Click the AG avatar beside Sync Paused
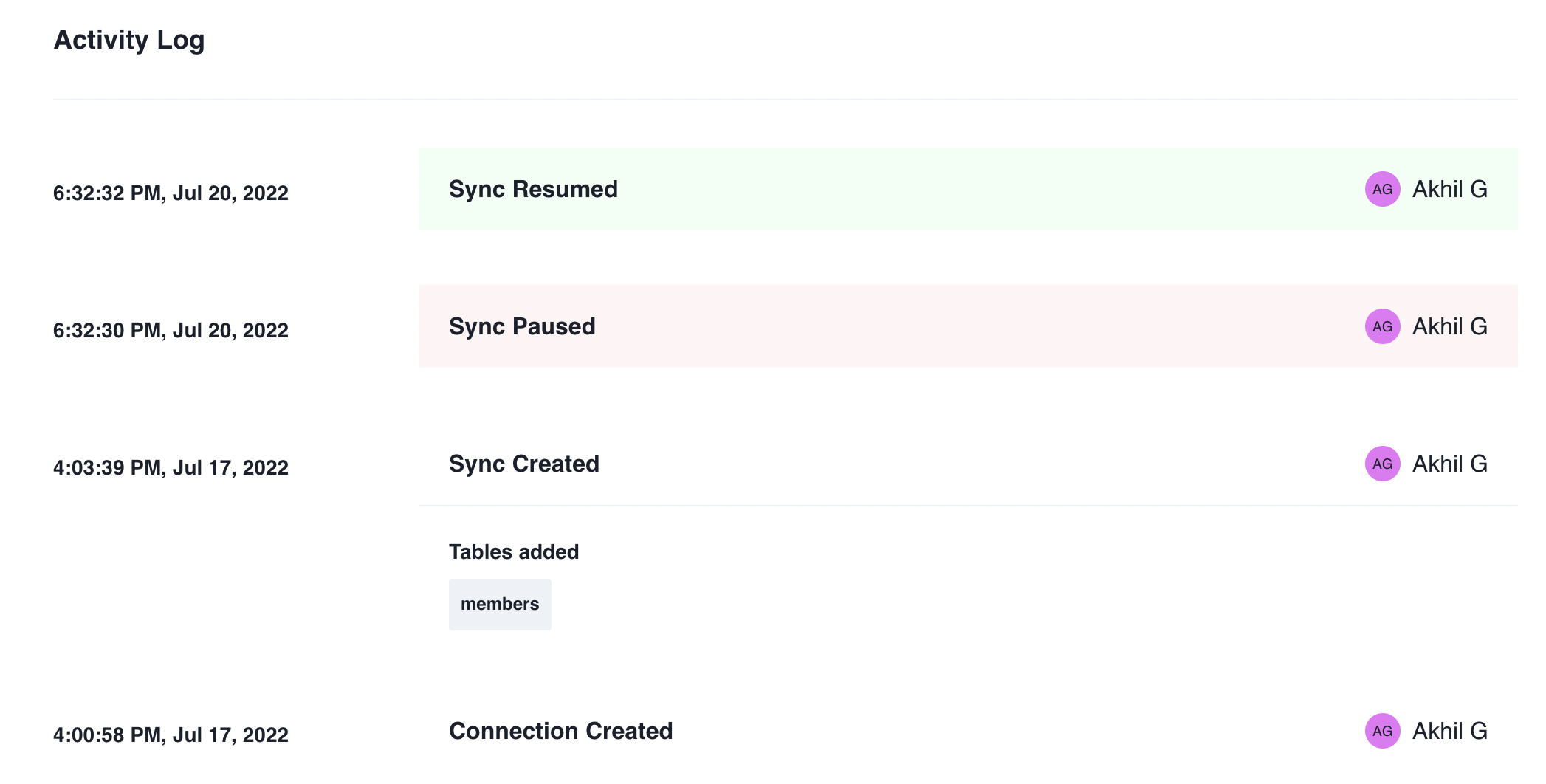 1382,326
